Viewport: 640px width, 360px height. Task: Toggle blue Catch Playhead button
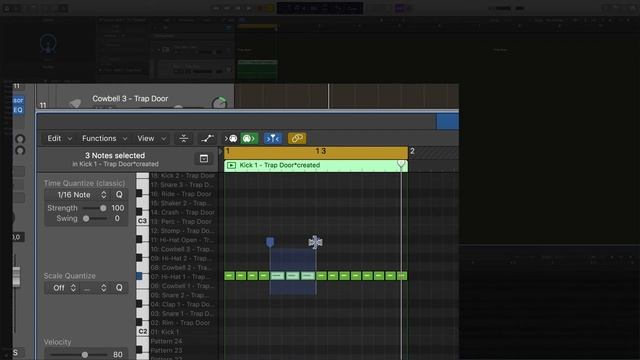[x=273, y=139]
